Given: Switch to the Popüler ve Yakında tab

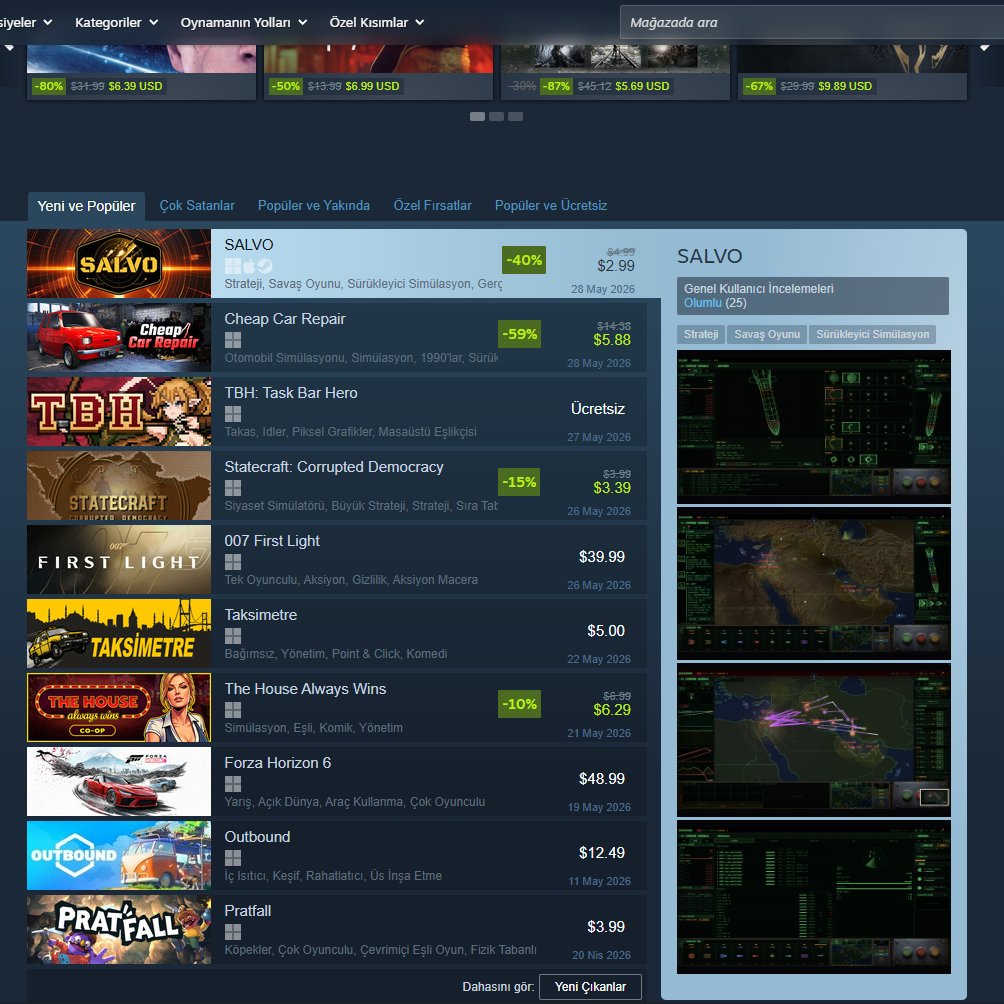Looking at the screenshot, I should pos(314,206).
